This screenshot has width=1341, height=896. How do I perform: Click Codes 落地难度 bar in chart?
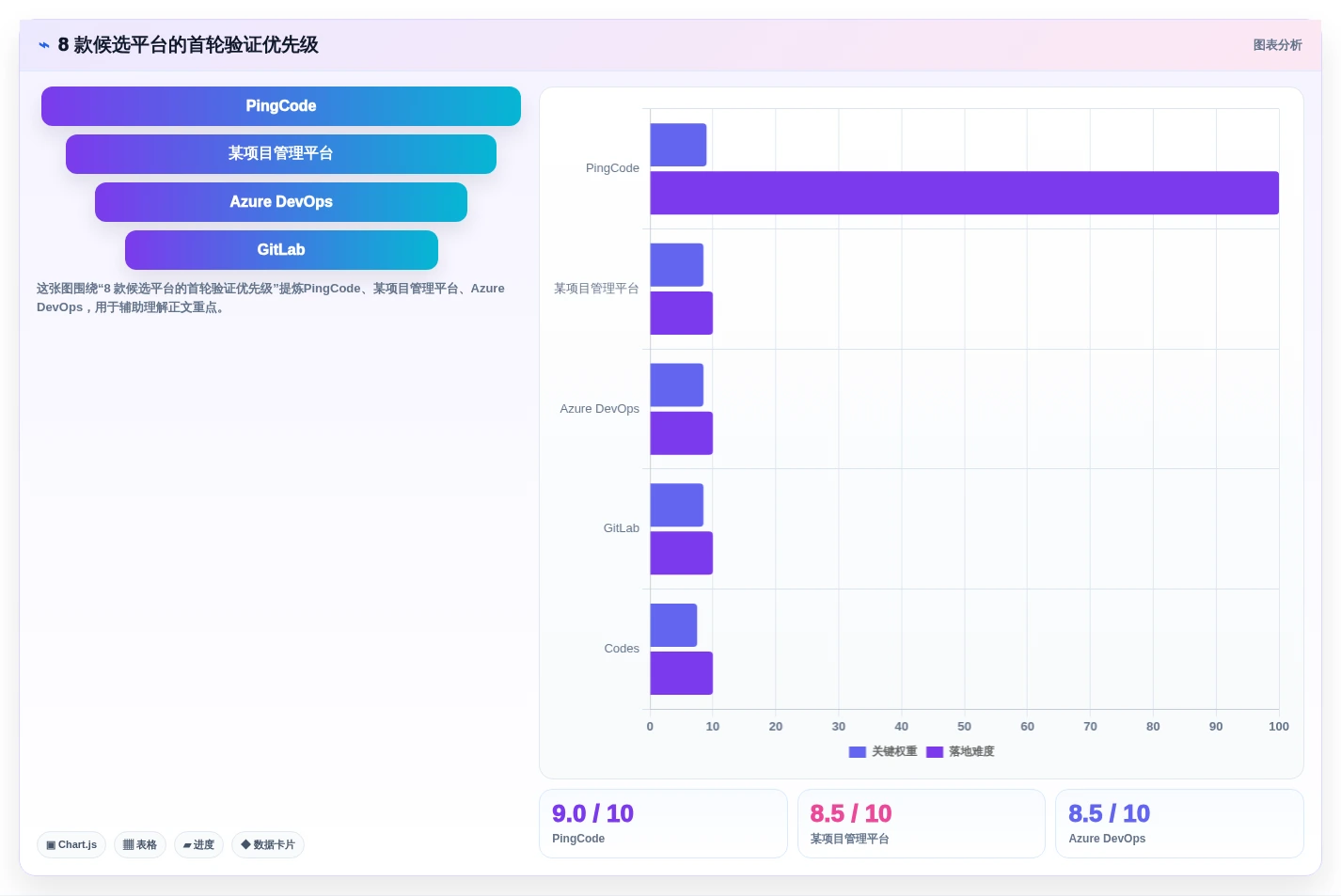tap(681, 673)
